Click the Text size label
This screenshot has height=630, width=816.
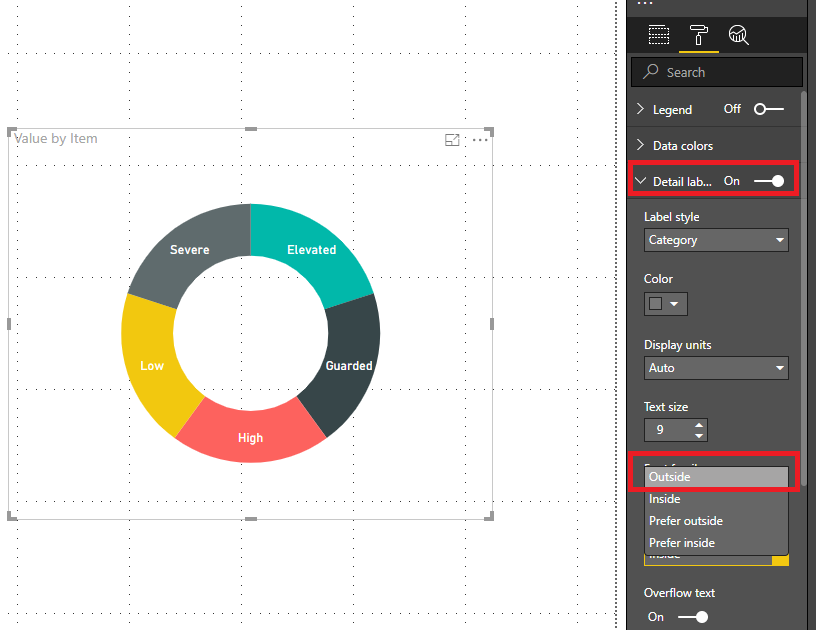tap(666, 407)
